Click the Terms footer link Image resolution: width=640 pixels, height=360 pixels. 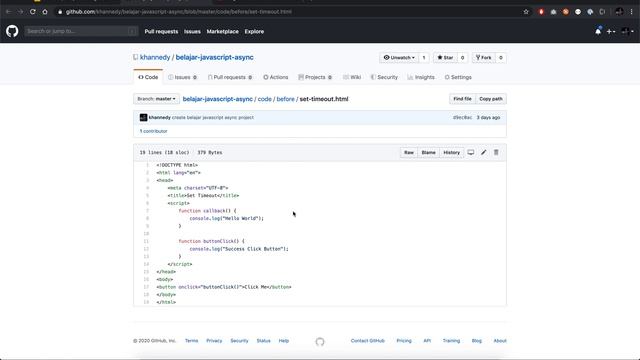pyautogui.click(x=191, y=340)
